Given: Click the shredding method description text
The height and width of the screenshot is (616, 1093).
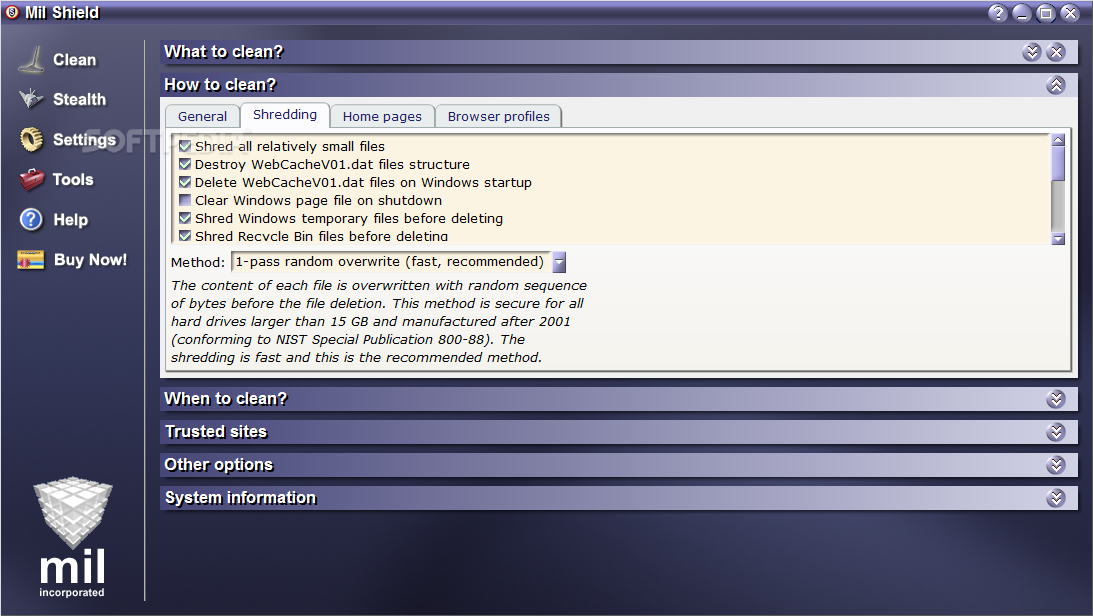Looking at the screenshot, I should tap(379, 321).
